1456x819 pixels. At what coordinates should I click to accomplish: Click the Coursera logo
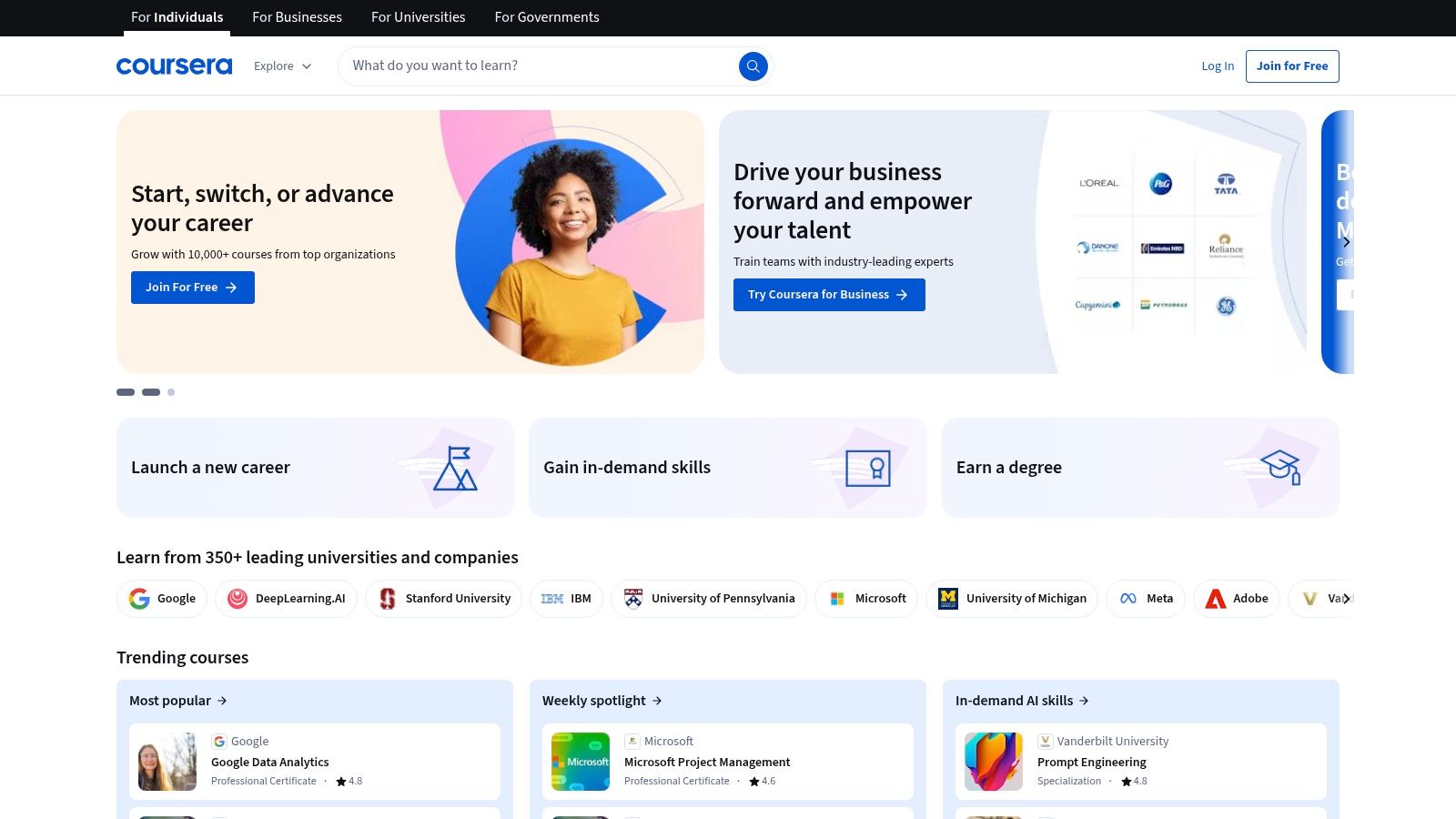pyautogui.click(x=174, y=66)
